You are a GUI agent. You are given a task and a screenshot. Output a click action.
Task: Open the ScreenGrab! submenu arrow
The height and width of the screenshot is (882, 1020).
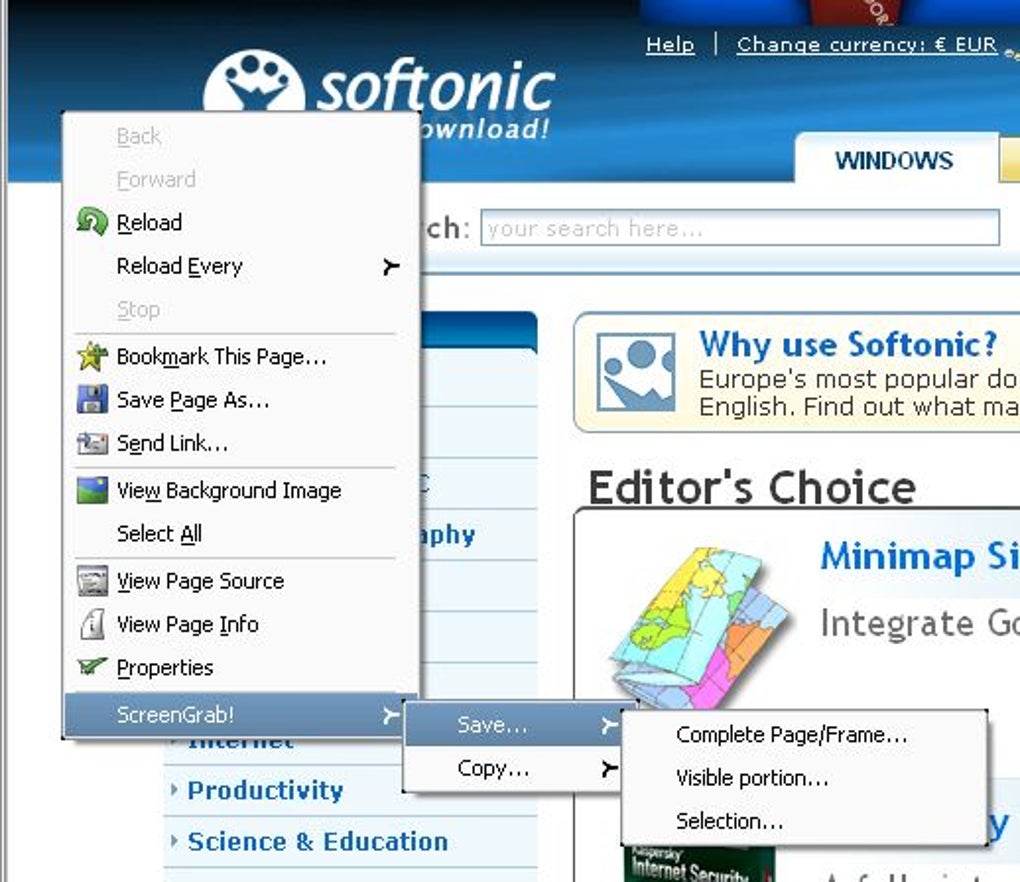point(390,715)
